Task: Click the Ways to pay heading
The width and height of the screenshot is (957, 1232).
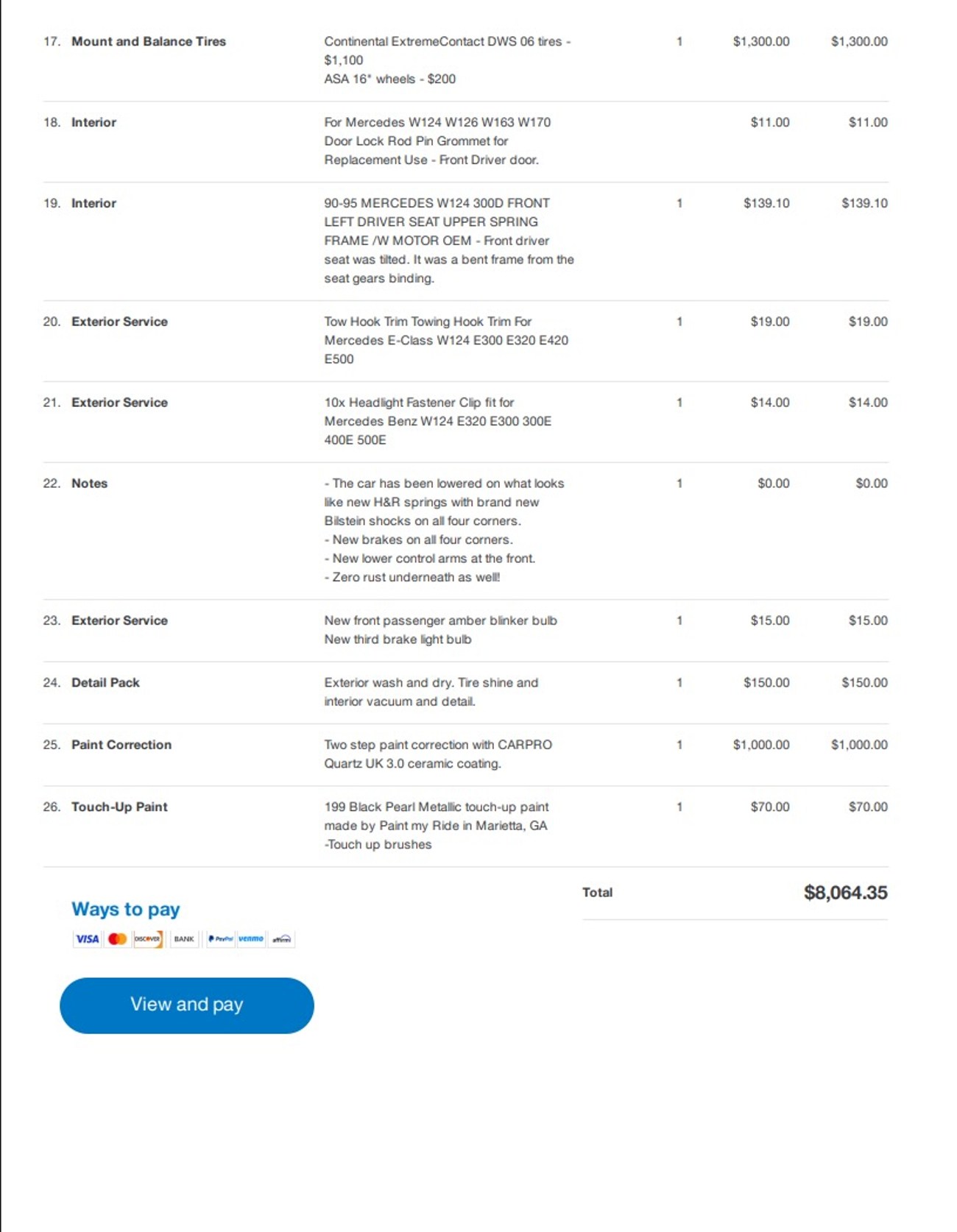Action: (x=125, y=910)
